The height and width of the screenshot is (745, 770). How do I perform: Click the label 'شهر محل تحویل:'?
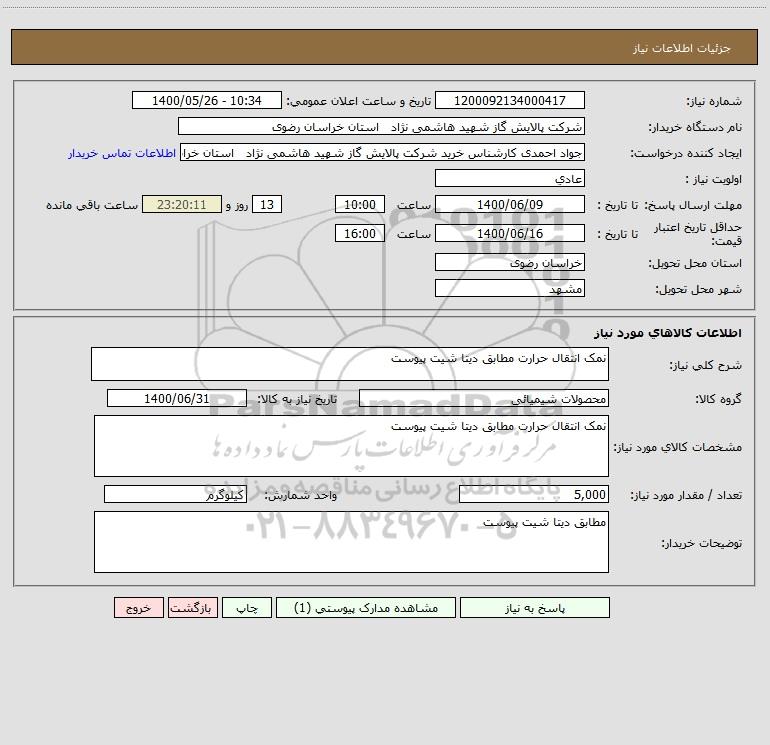click(x=698, y=289)
